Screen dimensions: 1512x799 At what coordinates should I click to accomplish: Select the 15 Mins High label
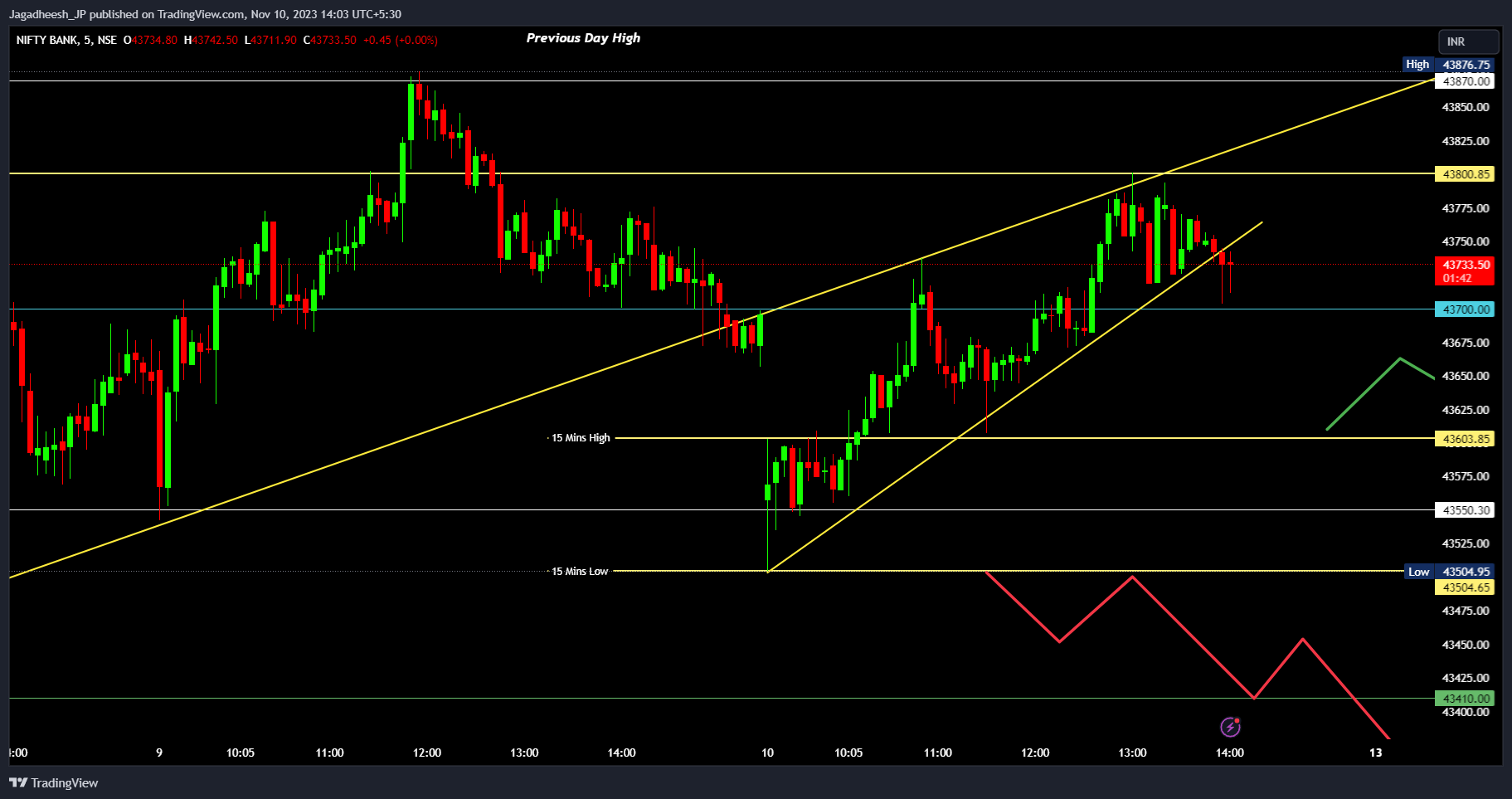click(x=581, y=438)
